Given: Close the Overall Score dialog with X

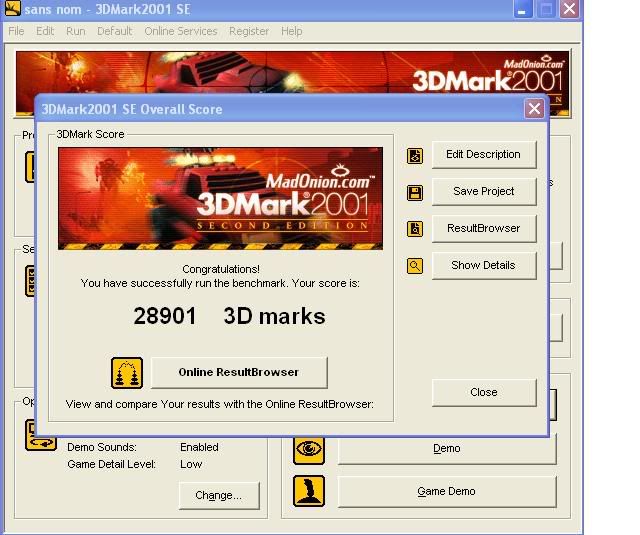Looking at the screenshot, I should tap(534, 109).
